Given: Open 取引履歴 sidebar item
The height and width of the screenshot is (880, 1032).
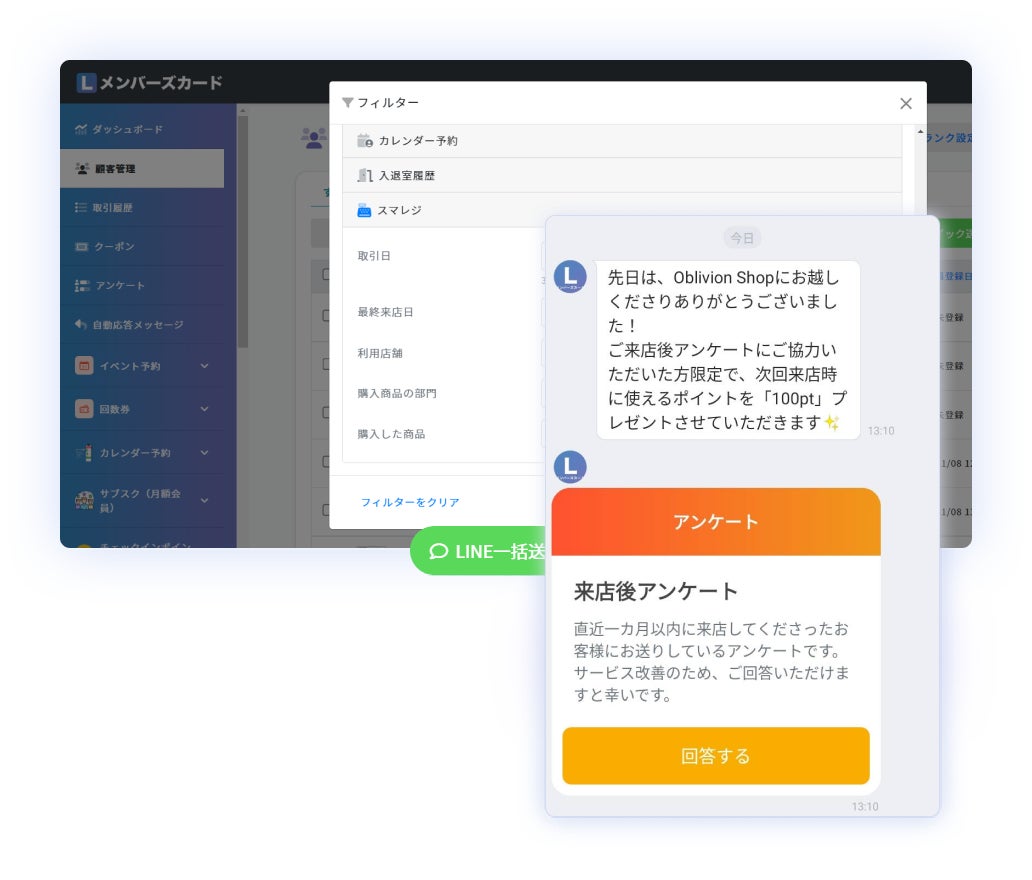Looking at the screenshot, I should tap(142, 207).
